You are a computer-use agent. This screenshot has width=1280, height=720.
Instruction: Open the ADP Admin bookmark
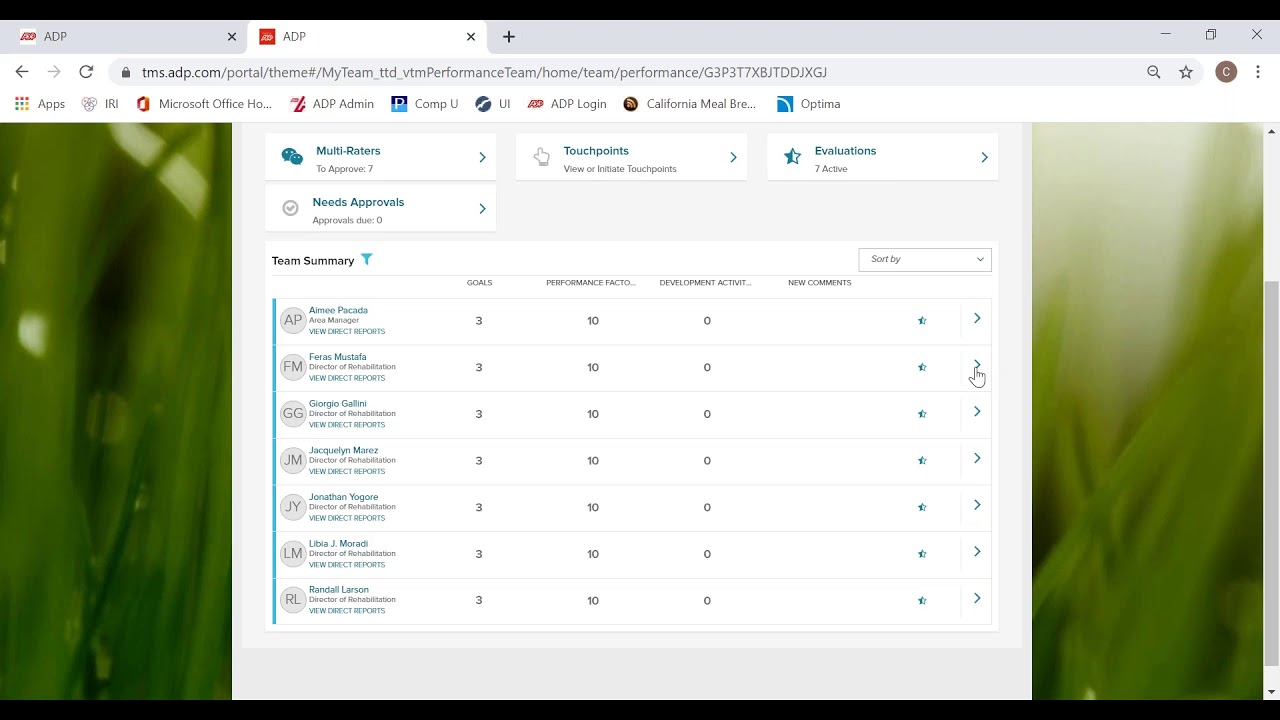332,104
